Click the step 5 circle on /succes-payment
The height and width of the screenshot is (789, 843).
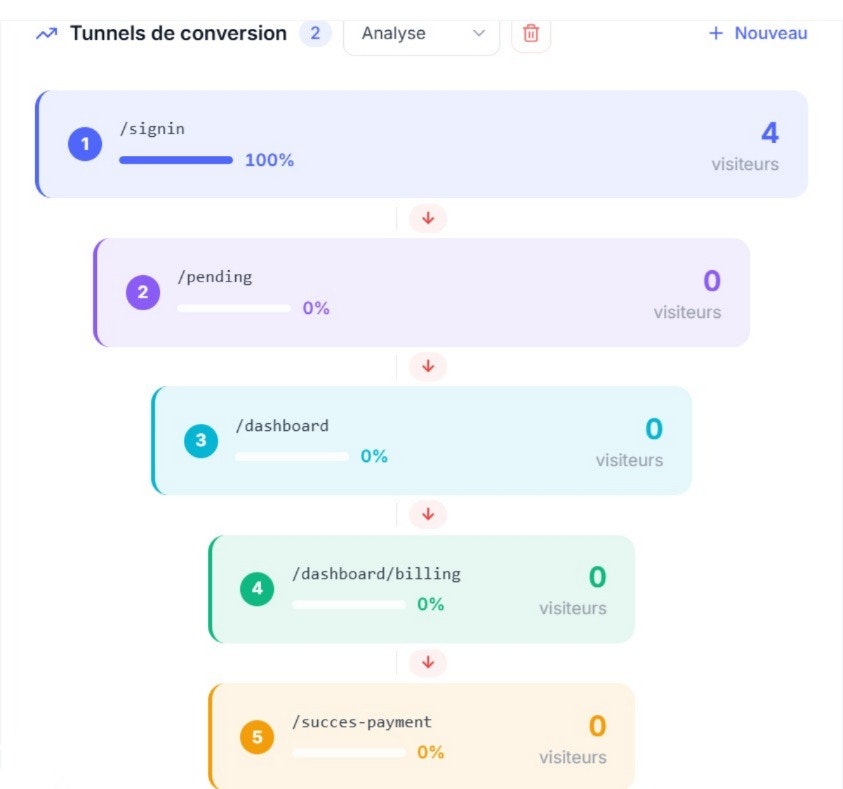tap(257, 736)
